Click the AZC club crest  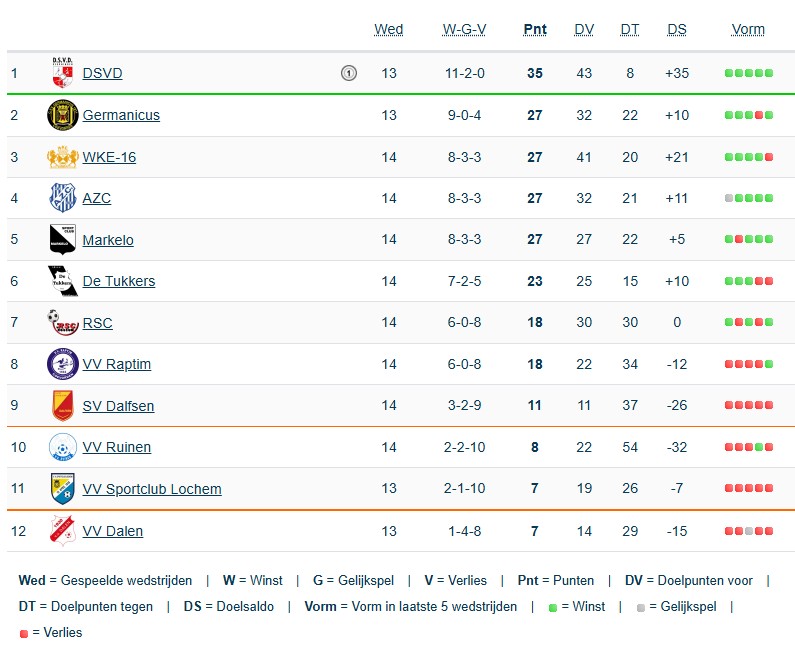pos(62,198)
